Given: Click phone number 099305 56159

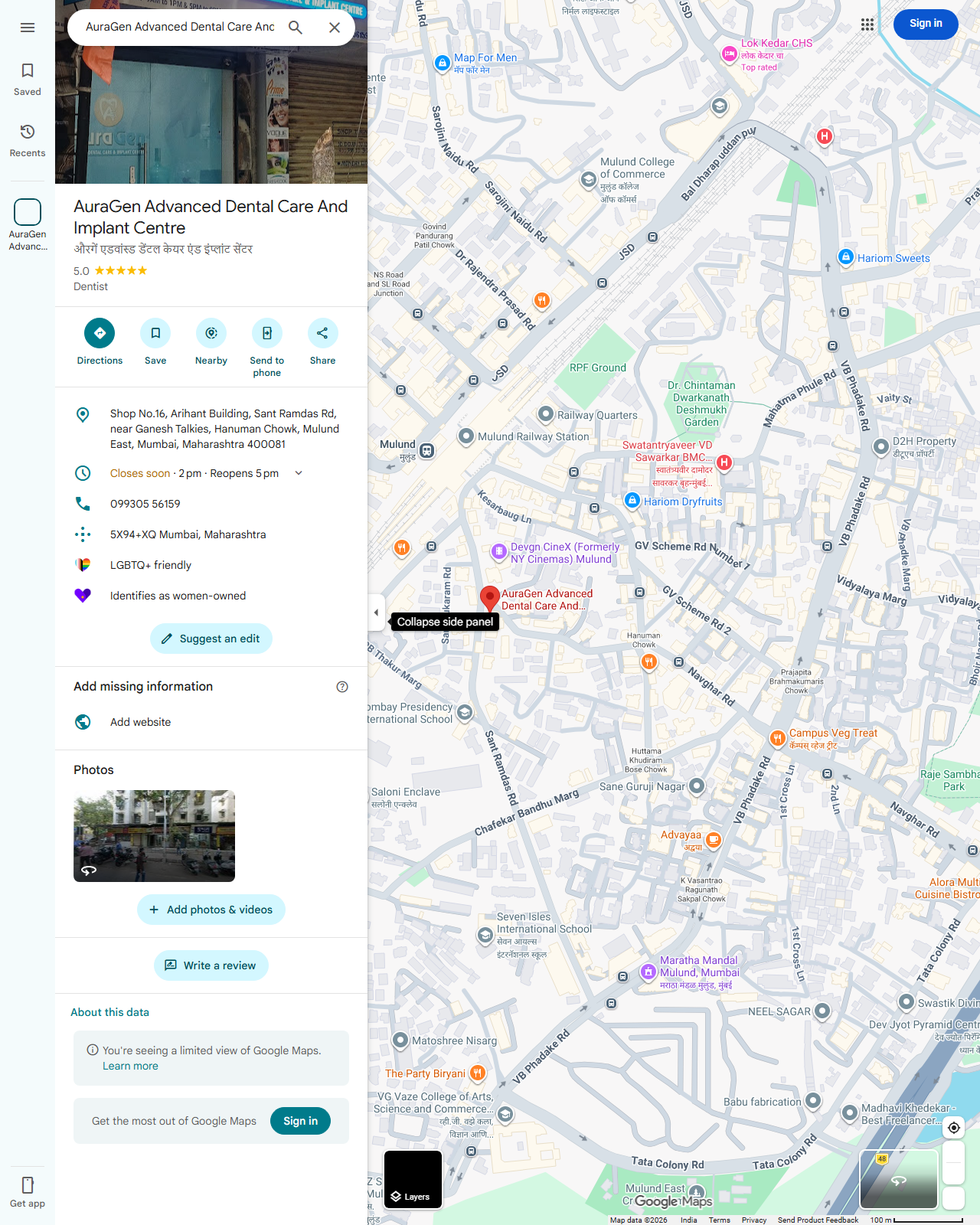Looking at the screenshot, I should coord(211,504).
